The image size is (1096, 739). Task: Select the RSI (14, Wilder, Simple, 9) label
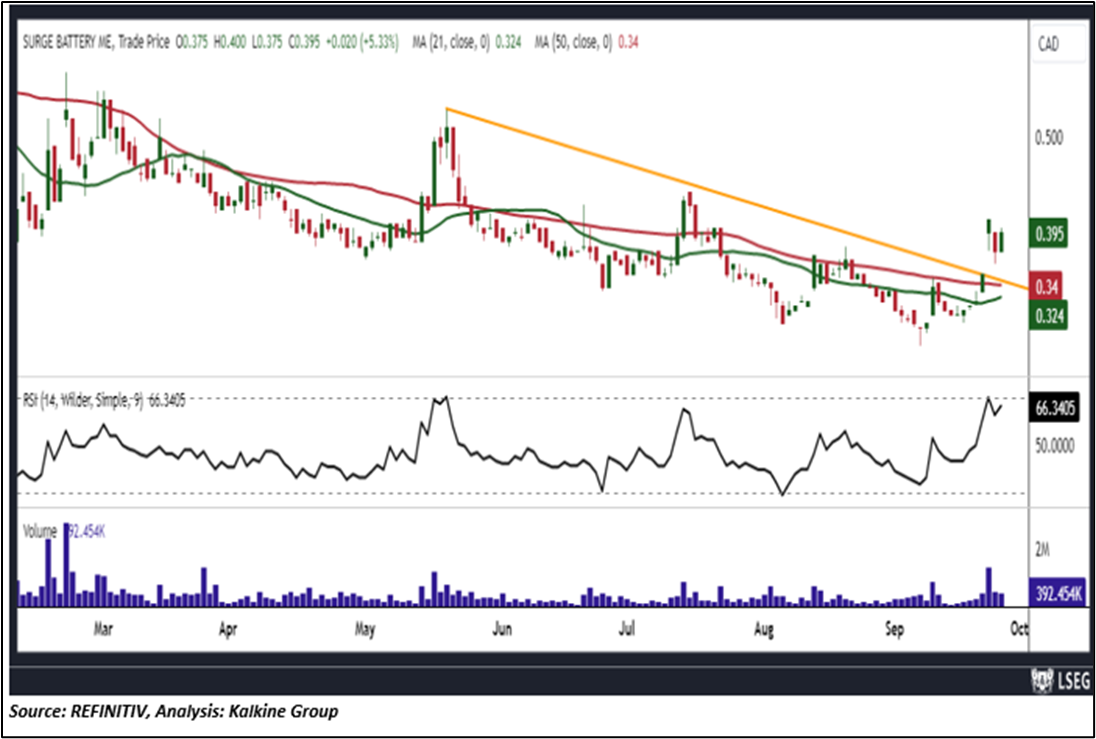click(x=82, y=403)
